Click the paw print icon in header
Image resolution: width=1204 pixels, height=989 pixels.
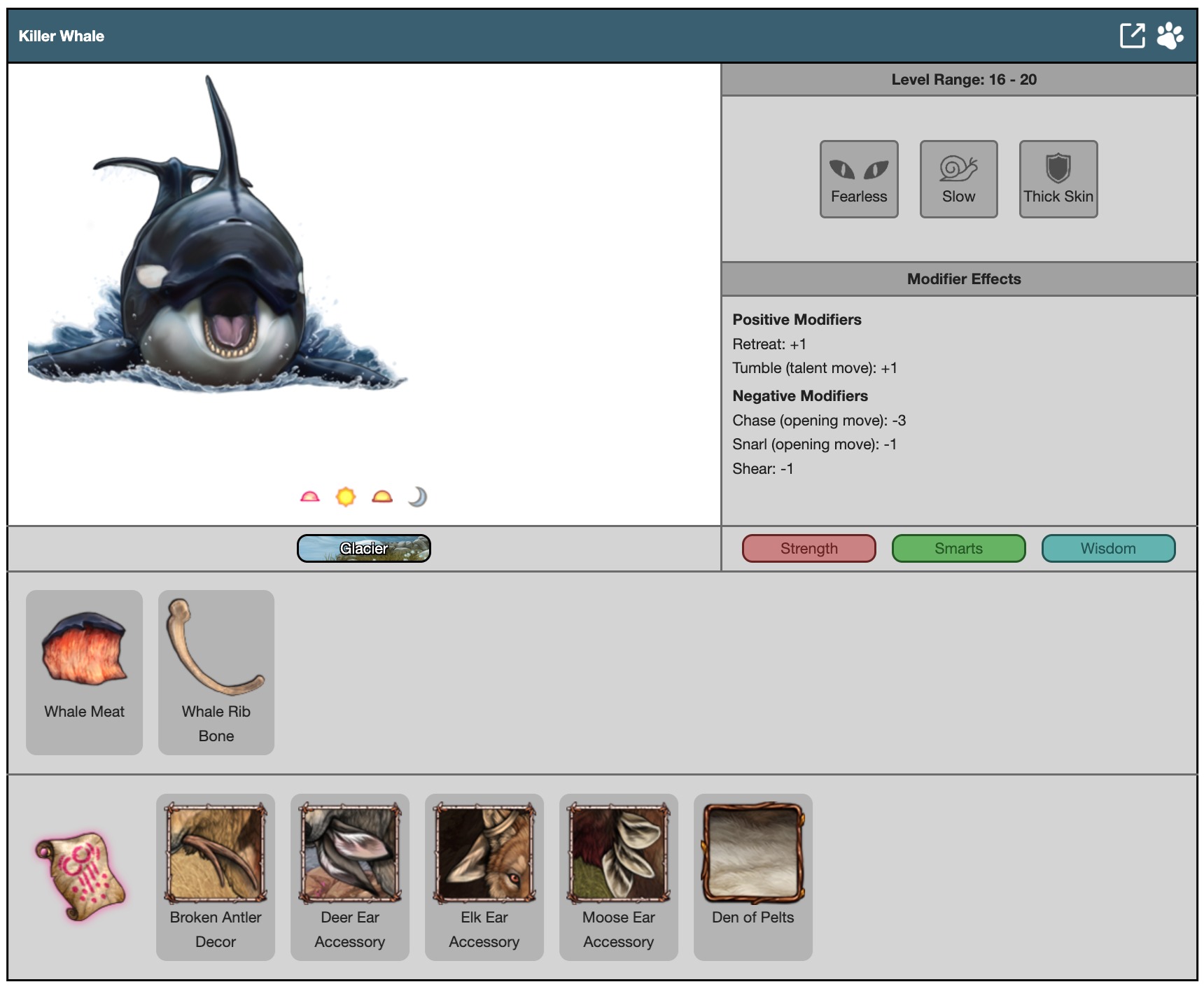1170,36
